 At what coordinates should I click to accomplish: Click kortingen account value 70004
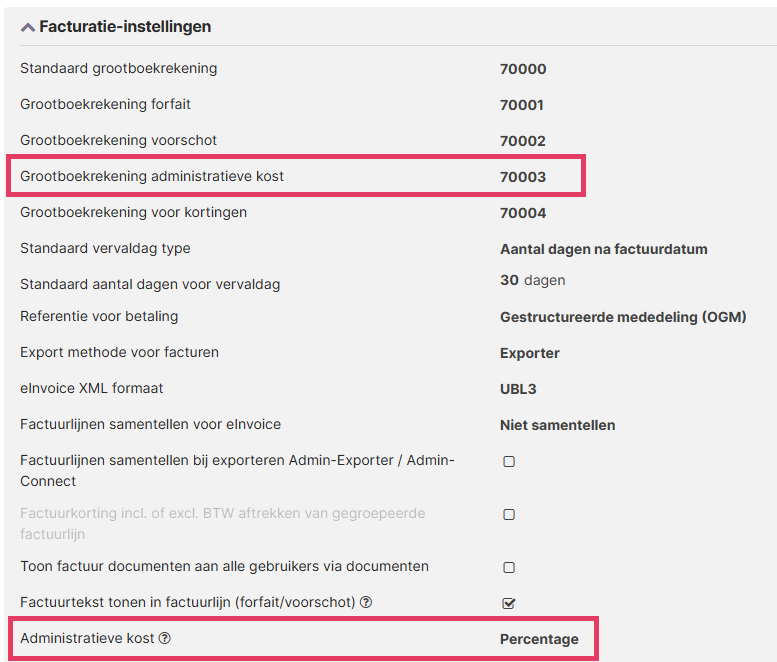pos(523,213)
